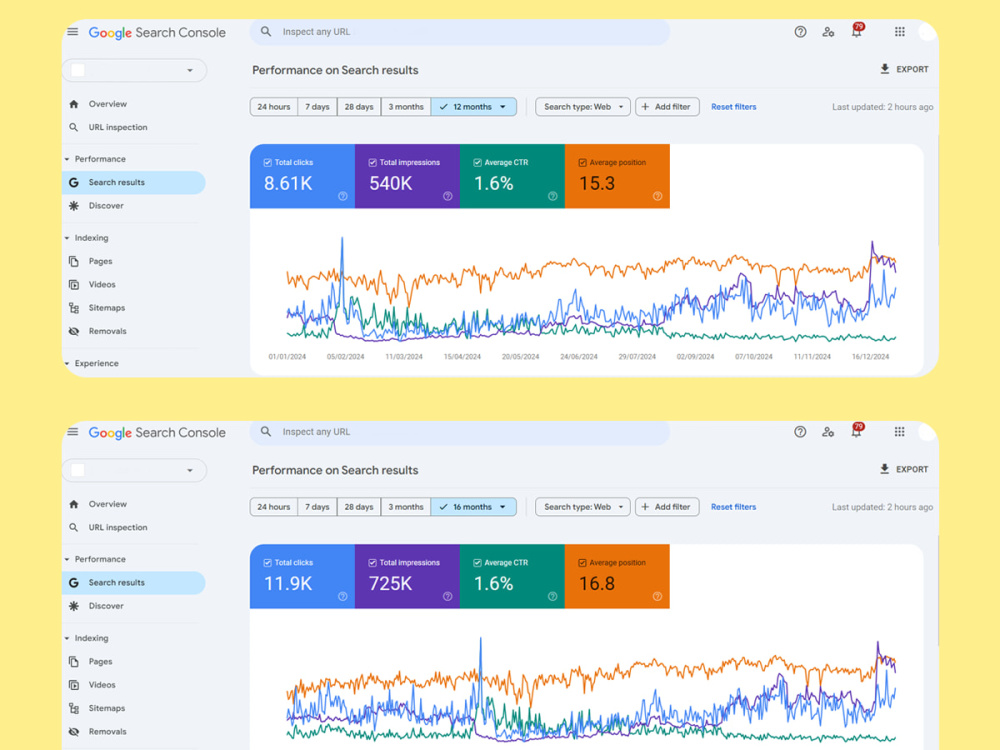Open Search type: Web dropdown in bottom panel
Viewport: 1000px width, 750px height.
click(583, 507)
